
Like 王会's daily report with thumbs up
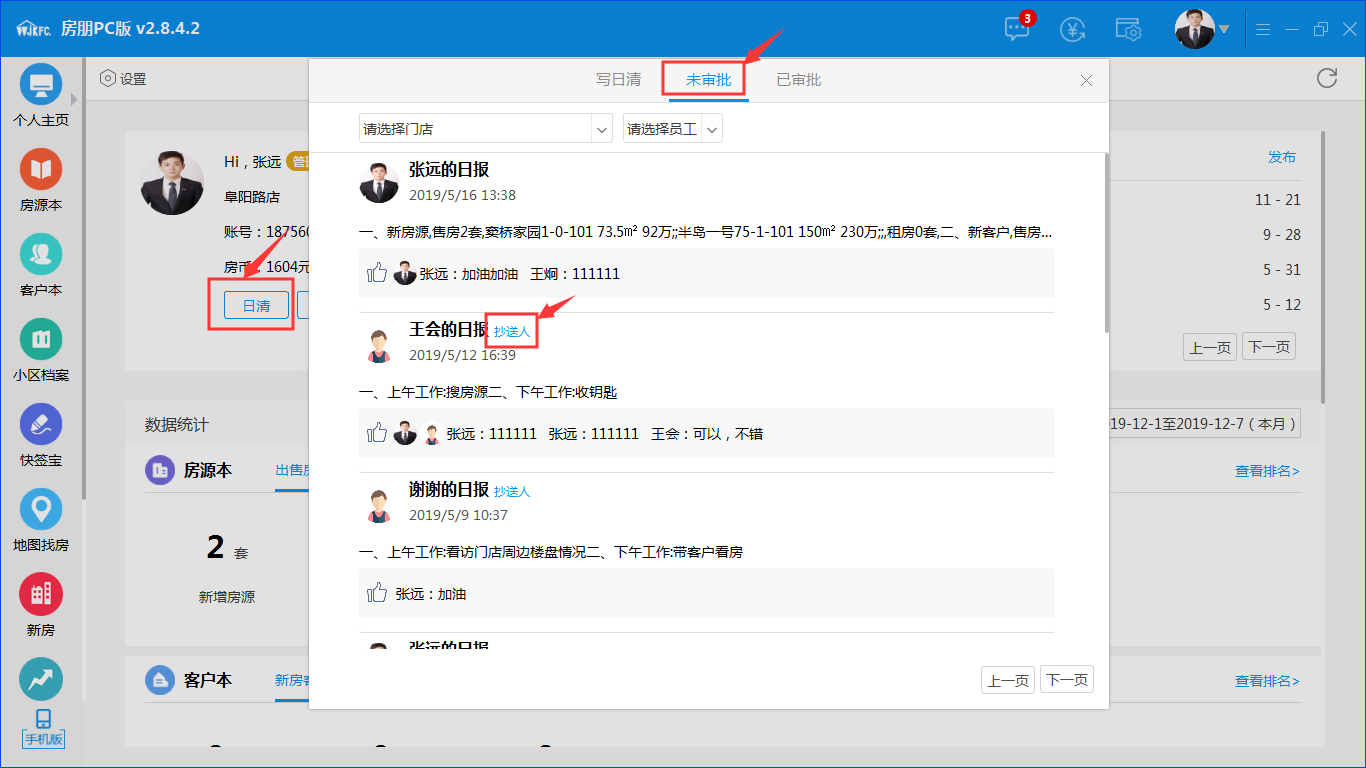point(377,433)
